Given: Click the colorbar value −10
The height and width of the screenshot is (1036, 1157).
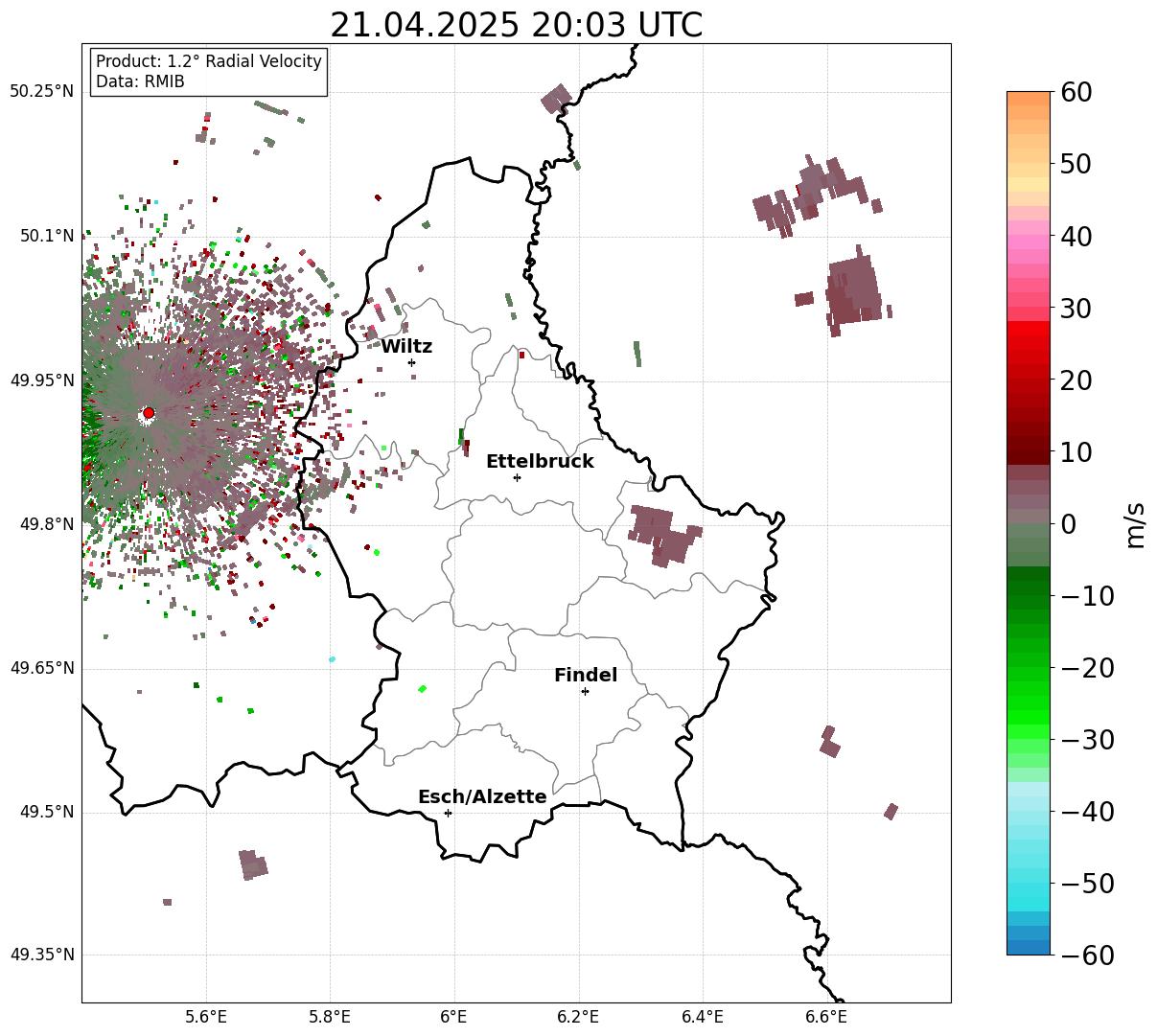Looking at the screenshot, I should (x=1086, y=596).
